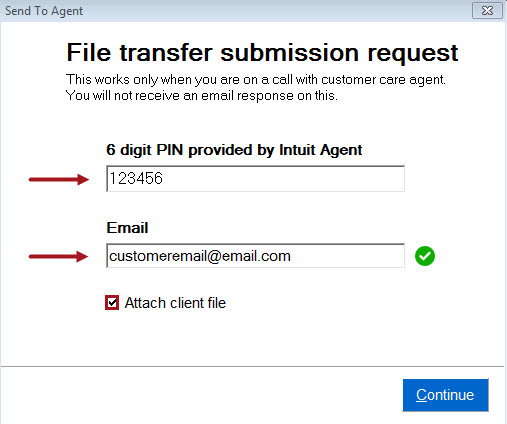507x424 pixels.
Task: Click the horizontal separator above Continue
Action: click(253, 366)
